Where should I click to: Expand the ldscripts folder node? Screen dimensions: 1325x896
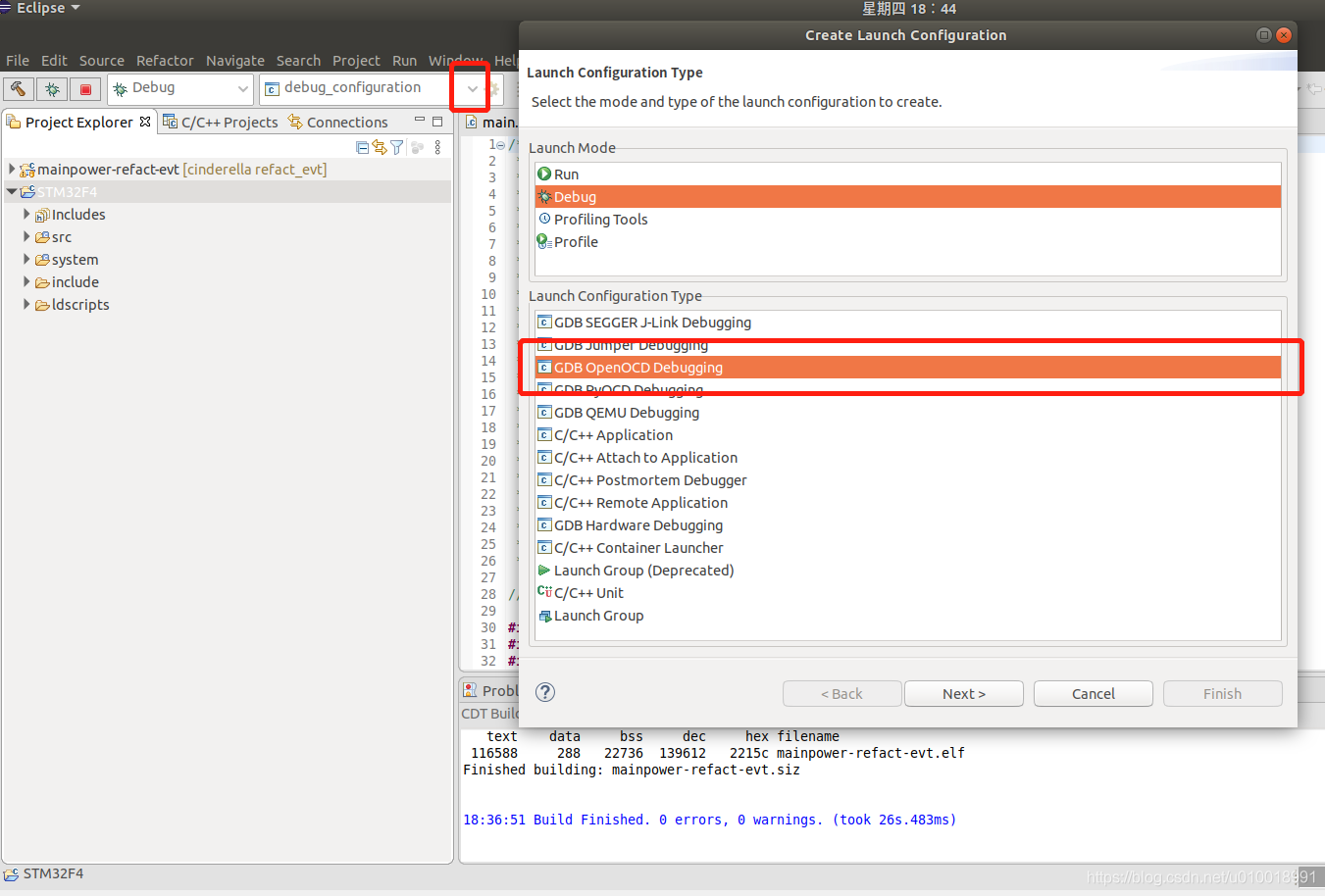[26, 304]
